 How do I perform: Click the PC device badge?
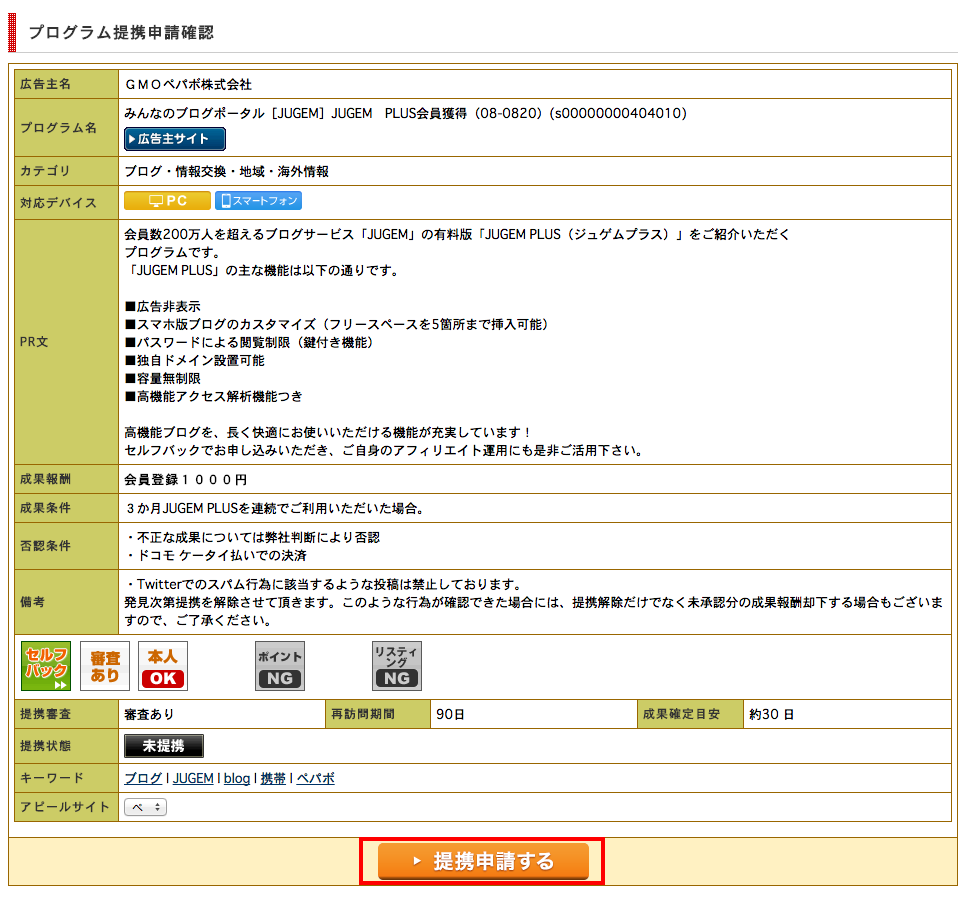pos(167,201)
